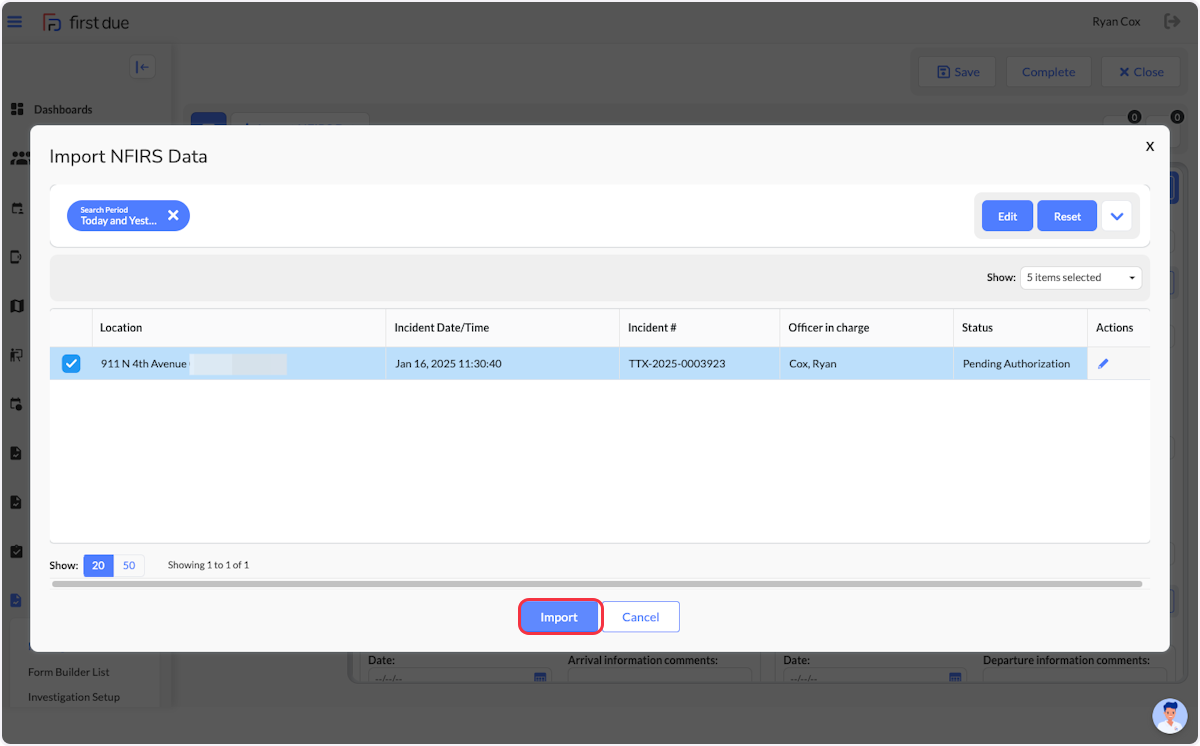Open Form Builder List in sidebar
Screen dimensions: 1200x746
coord(69,672)
